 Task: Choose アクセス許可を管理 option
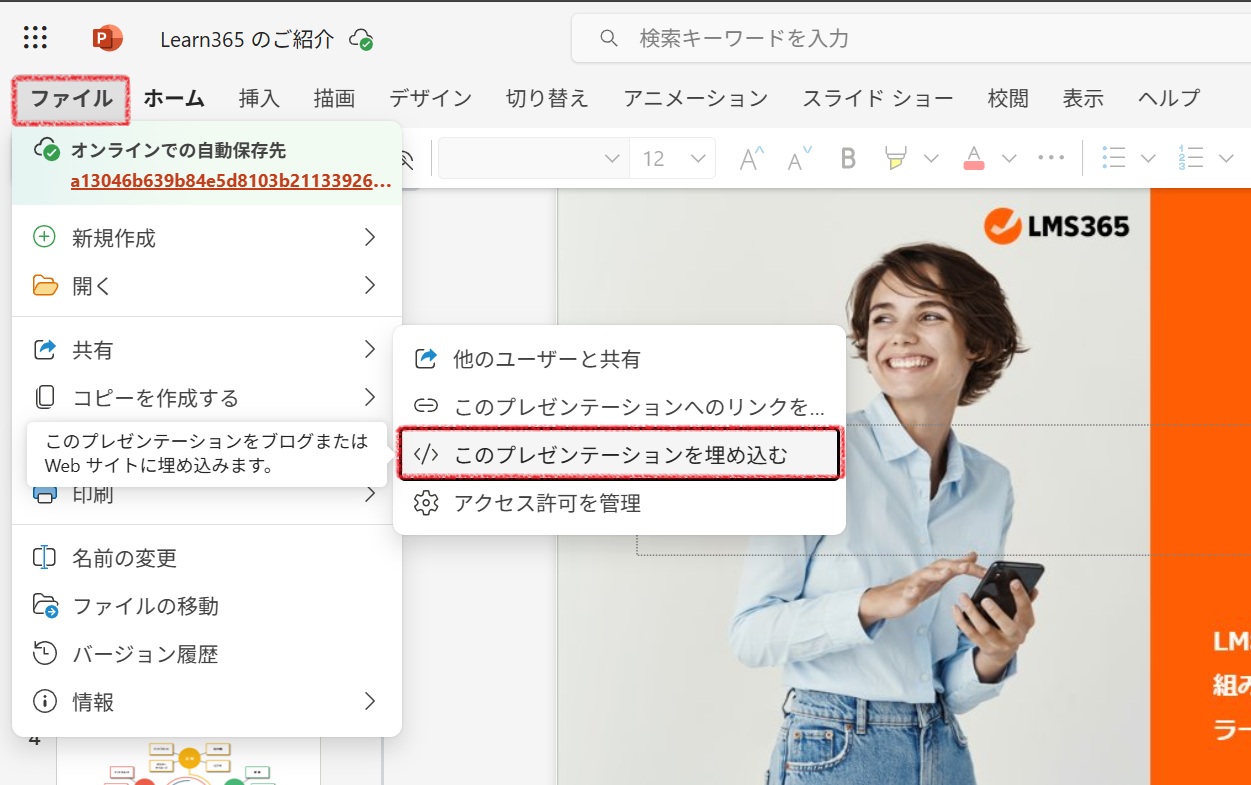[619, 503]
